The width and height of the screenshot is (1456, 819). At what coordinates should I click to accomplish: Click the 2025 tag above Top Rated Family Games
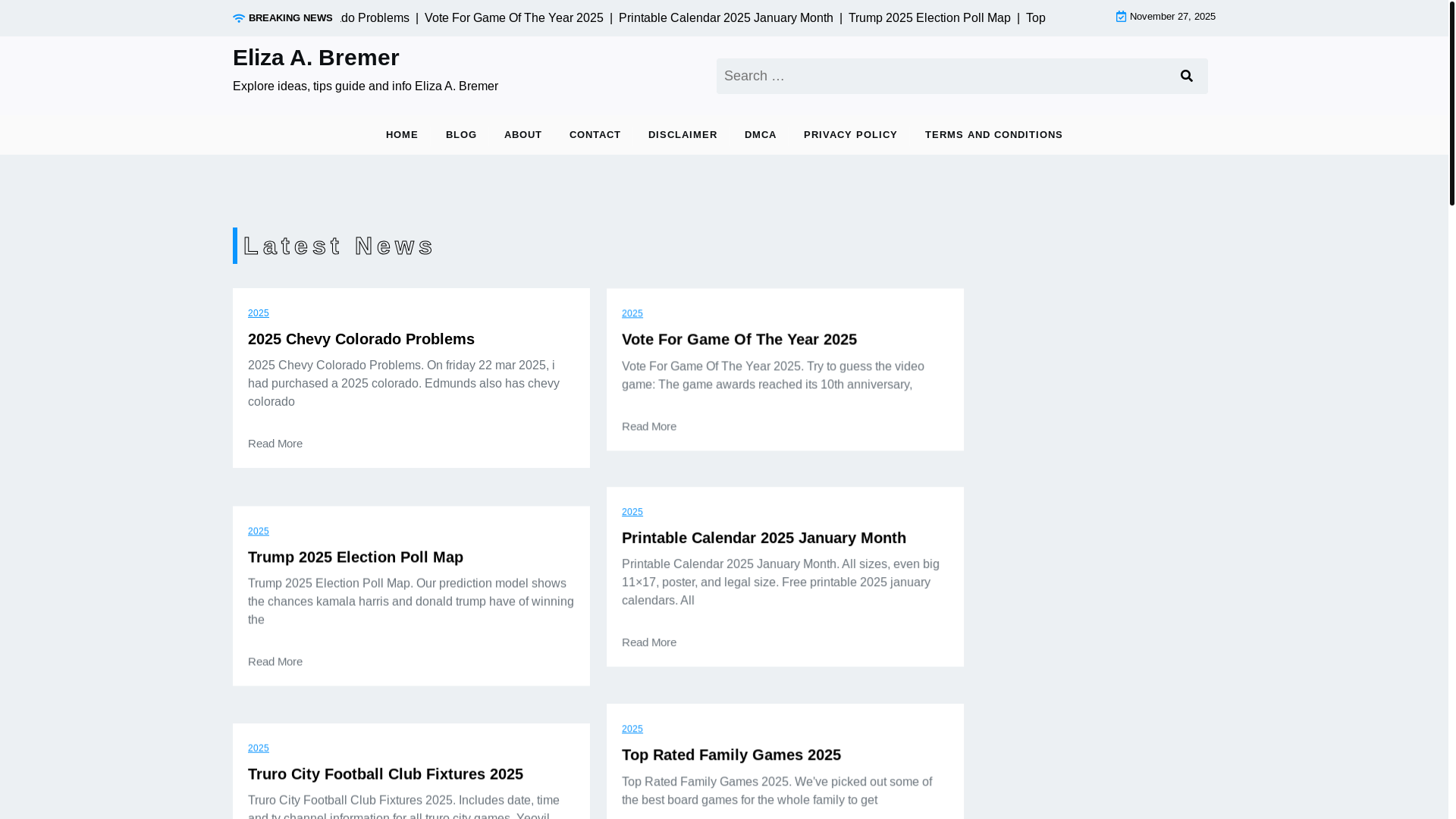coord(632,729)
